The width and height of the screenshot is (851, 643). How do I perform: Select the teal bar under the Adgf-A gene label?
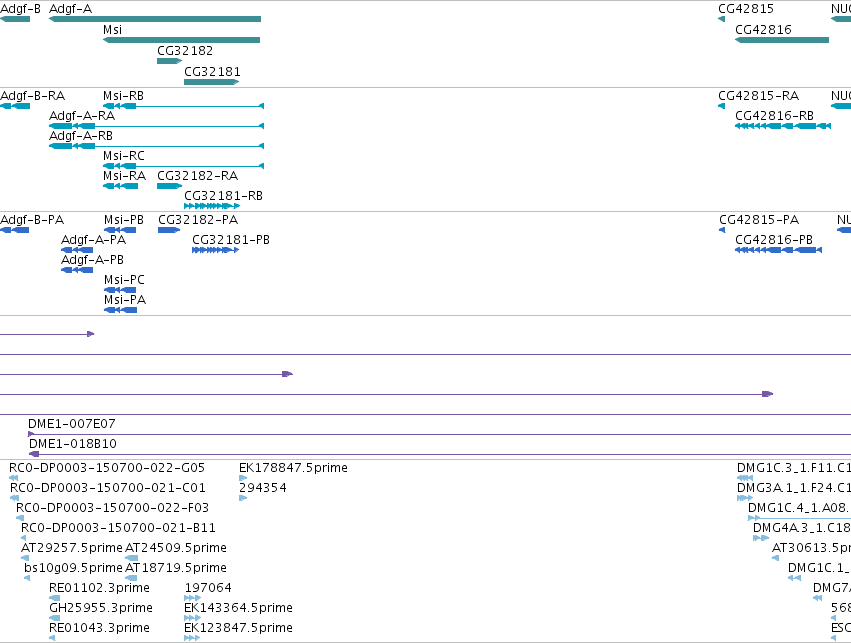coord(155,19)
